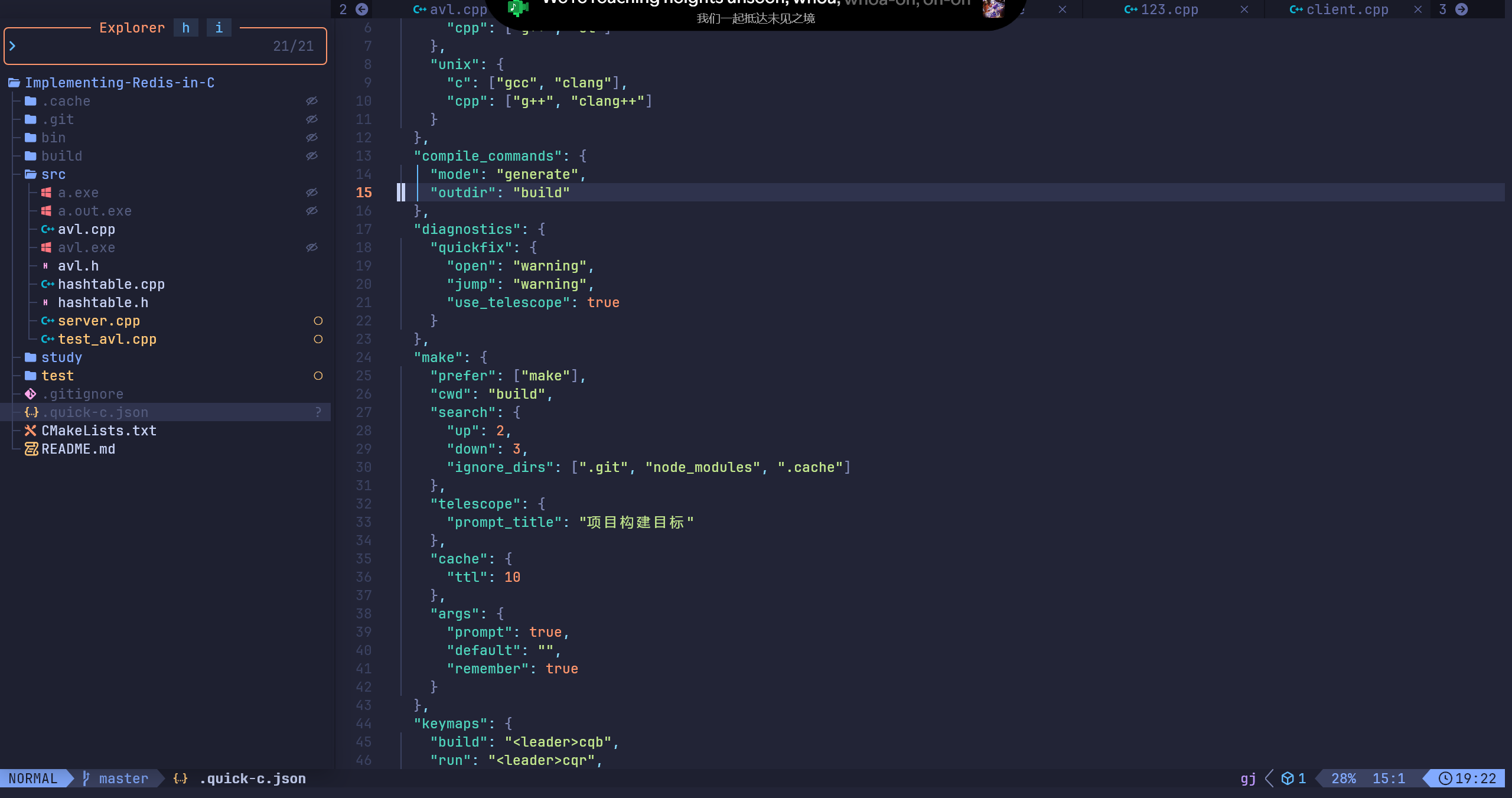Click hidden eye icon beside .cache folder
The width and height of the screenshot is (1512, 798).
[x=312, y=101]
